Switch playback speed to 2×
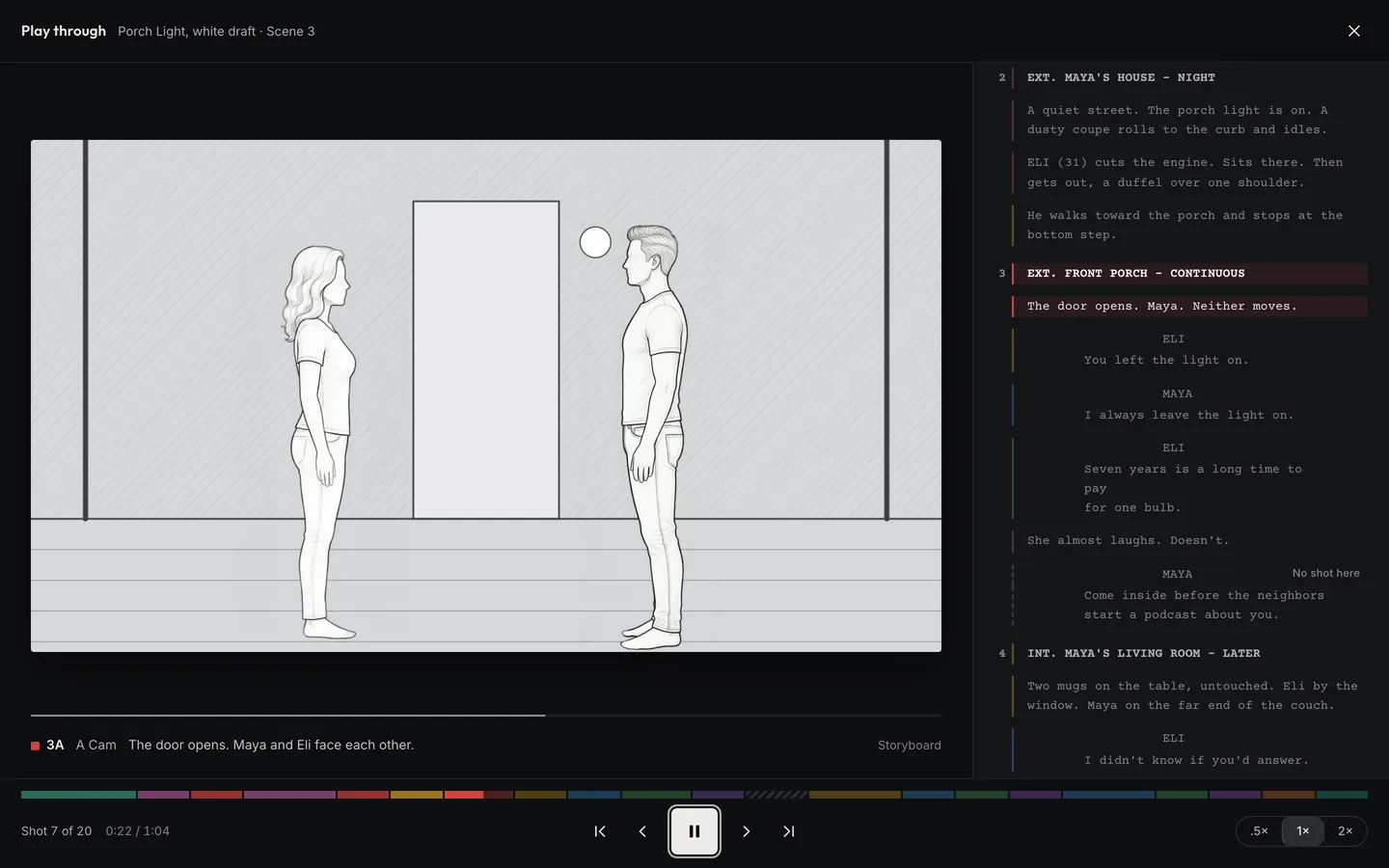The height and width of the screenshot is (868, 1389). pyautogui.click(x=1346, y=831)
